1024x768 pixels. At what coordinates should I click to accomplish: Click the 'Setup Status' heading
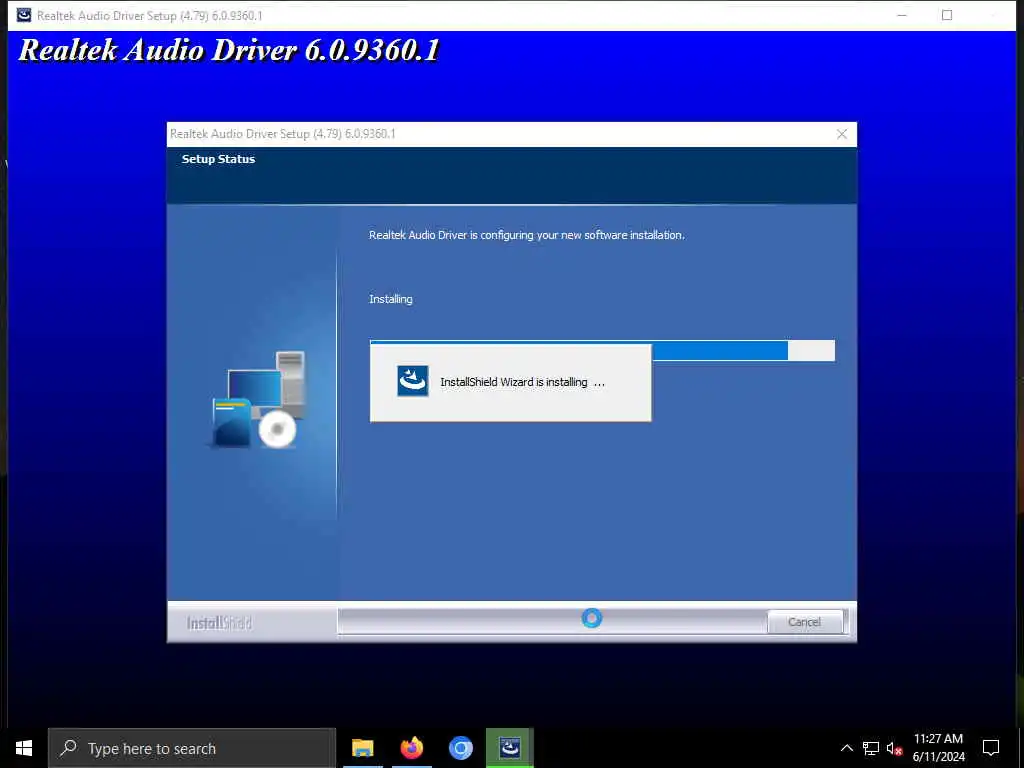coord(218,159)
